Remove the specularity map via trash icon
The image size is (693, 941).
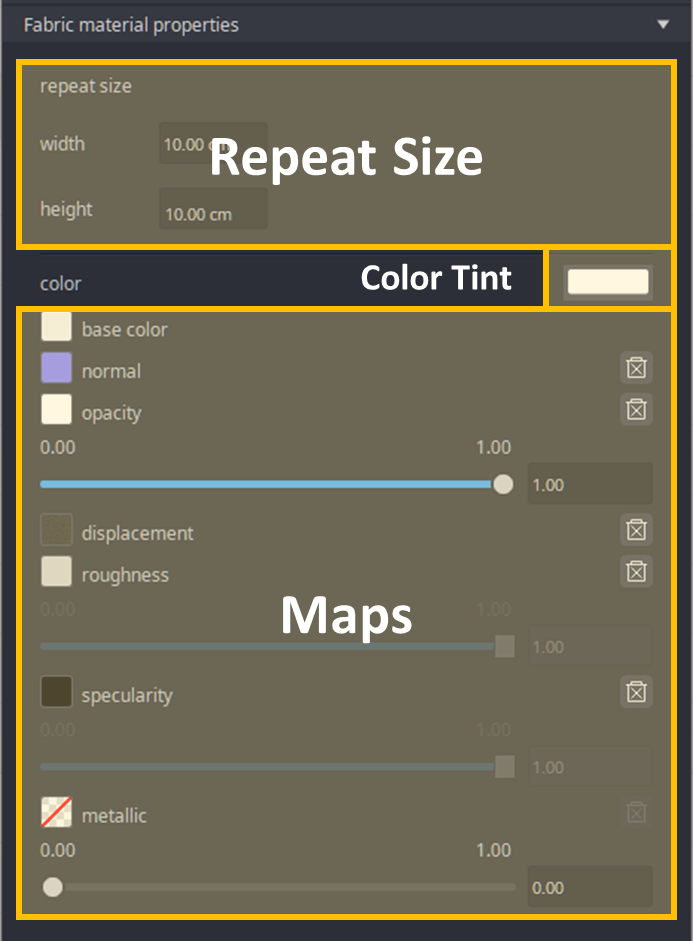[636, 691]
